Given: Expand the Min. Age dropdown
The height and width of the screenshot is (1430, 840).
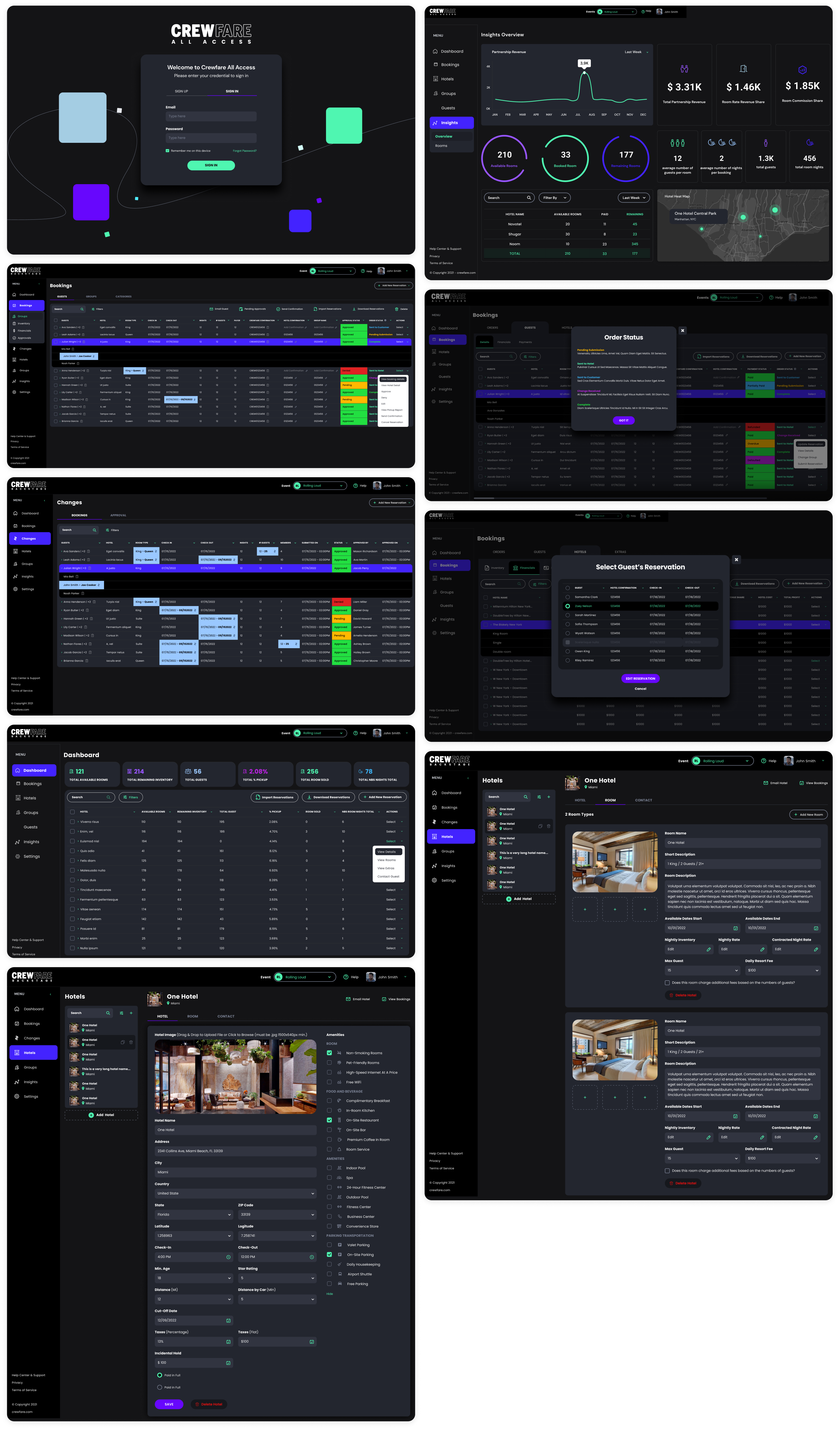Looking at the screenshot, I should coord(194,1278).
